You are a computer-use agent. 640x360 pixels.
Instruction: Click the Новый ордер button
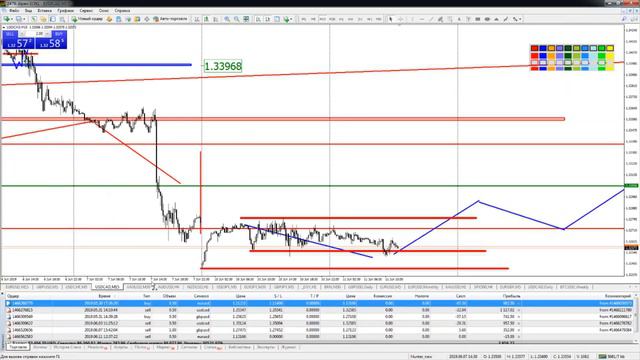(88, 19)
